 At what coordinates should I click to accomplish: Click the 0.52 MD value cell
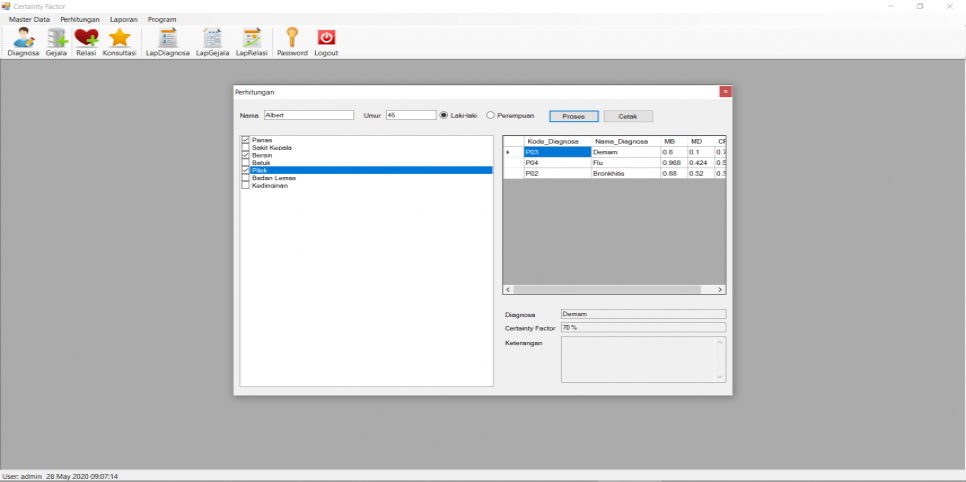(x=701, y=173)
